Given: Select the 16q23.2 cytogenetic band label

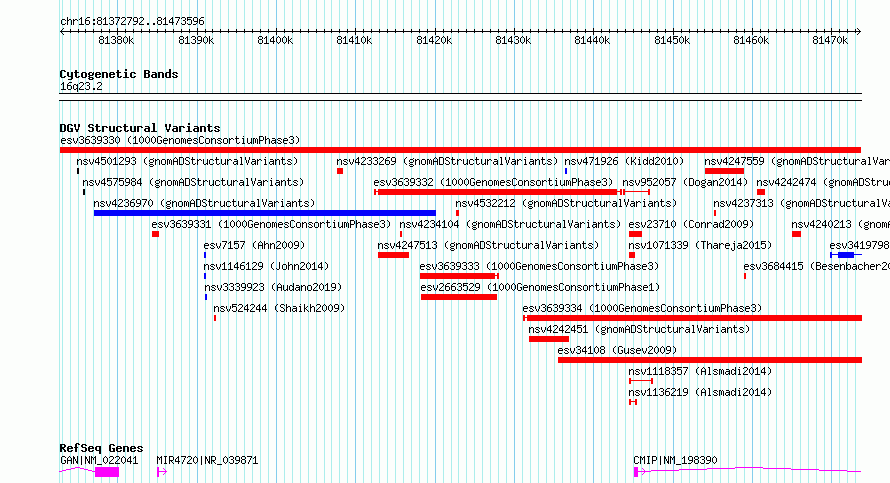Looking at the screenshot, I should pyautogui.click(x=81, y=86).
